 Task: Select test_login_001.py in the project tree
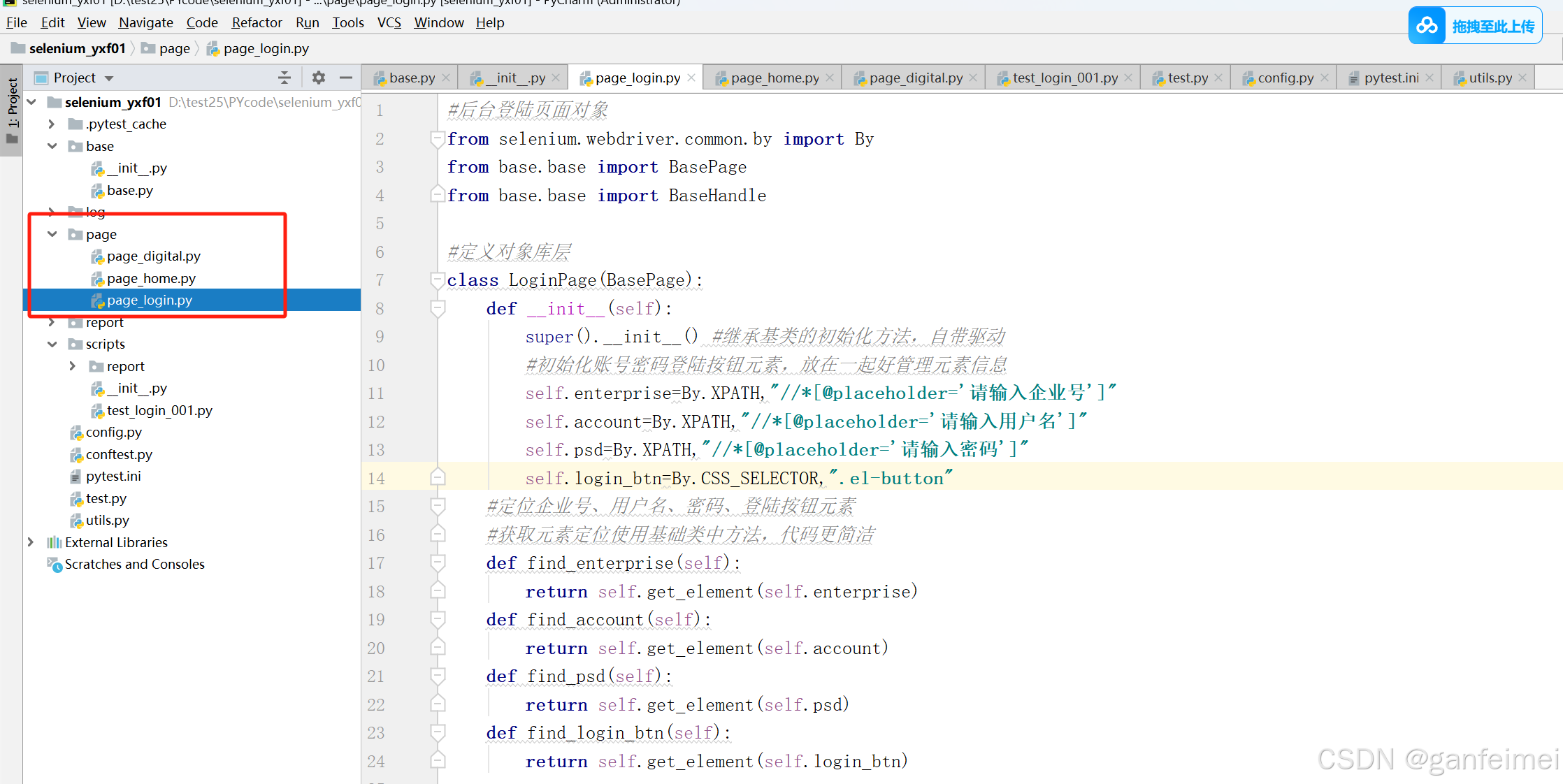[x=159, y=410]
